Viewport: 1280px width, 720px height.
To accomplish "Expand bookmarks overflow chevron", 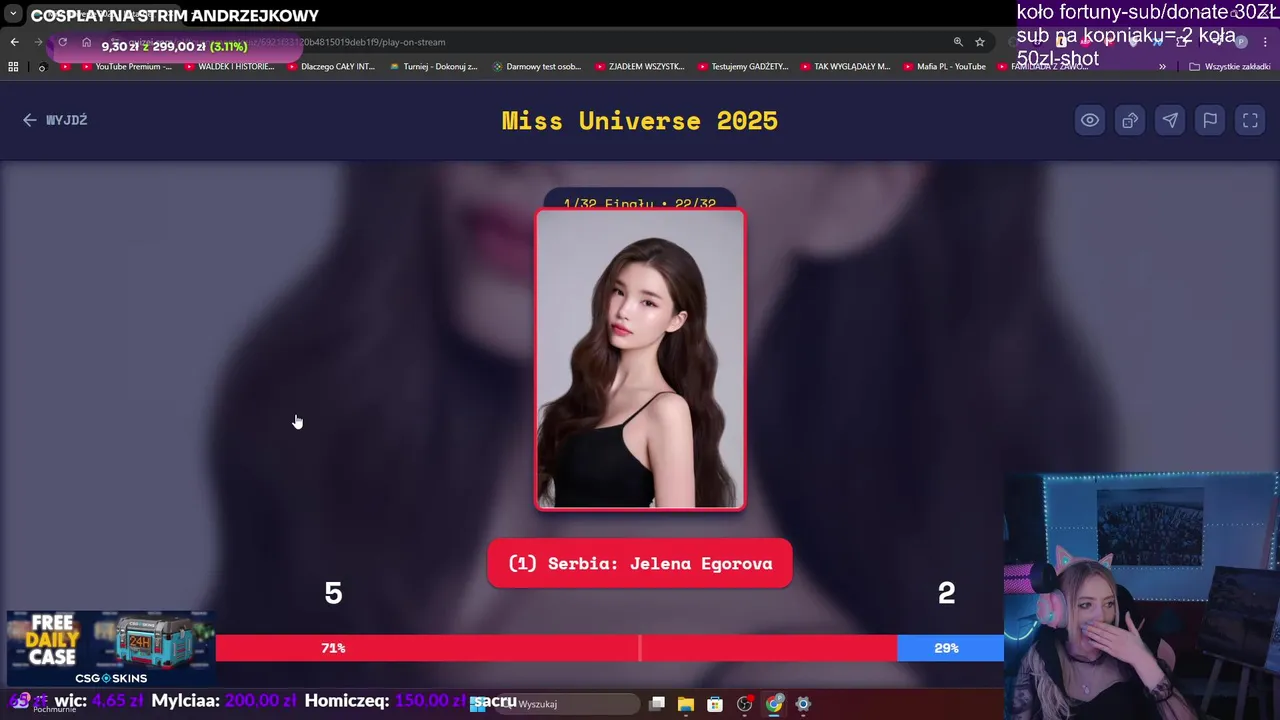I will tap(1162, 67).
